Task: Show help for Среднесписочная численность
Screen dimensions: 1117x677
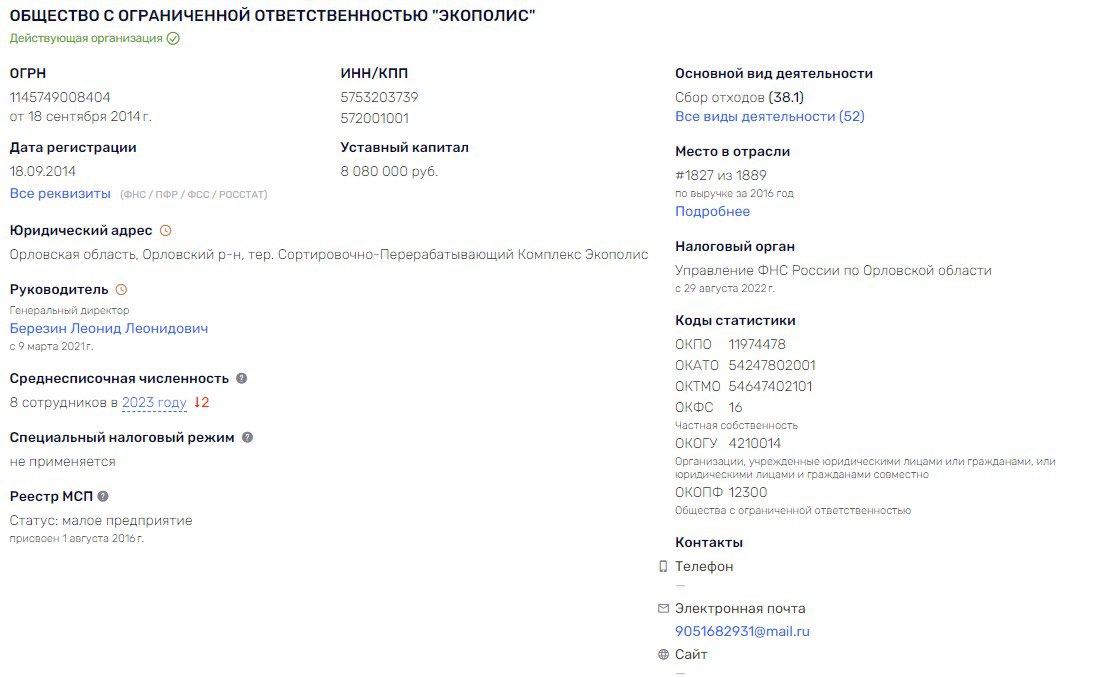Action: (241, 378)
